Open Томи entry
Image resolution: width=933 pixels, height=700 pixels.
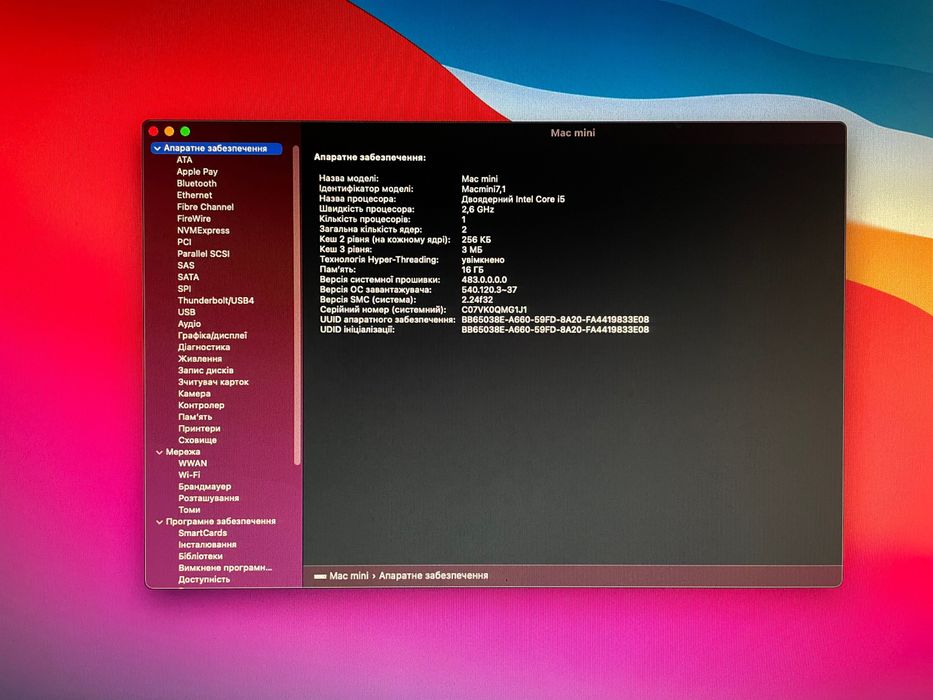(x=189, y=510)
